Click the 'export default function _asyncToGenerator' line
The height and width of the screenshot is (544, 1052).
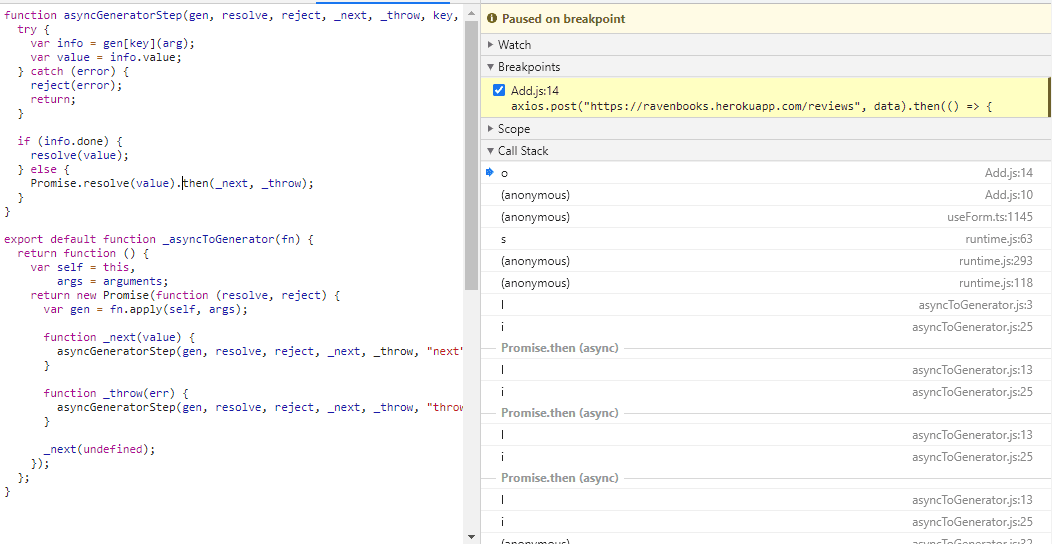point(159,239)
